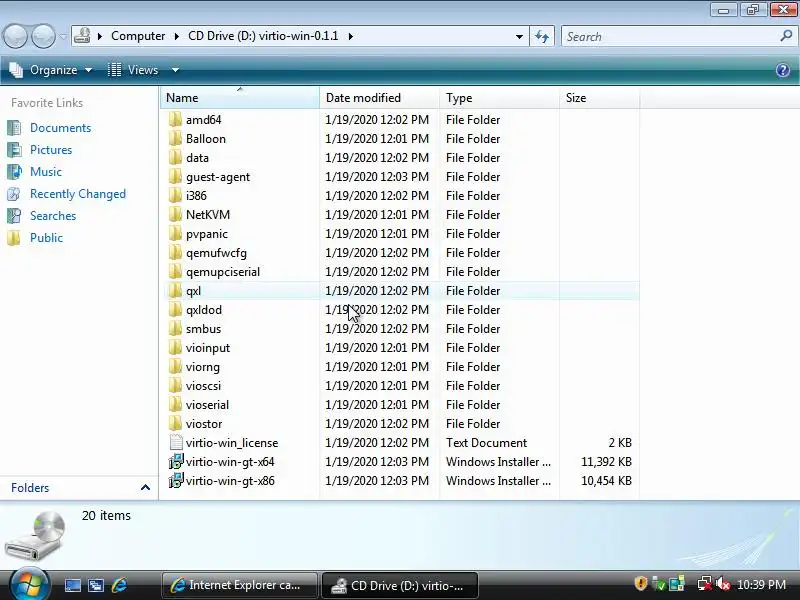Viewport: 800px width, 600px height.
Task: Click the Music icon in Favorite Links
Action: tap(14, 171)
